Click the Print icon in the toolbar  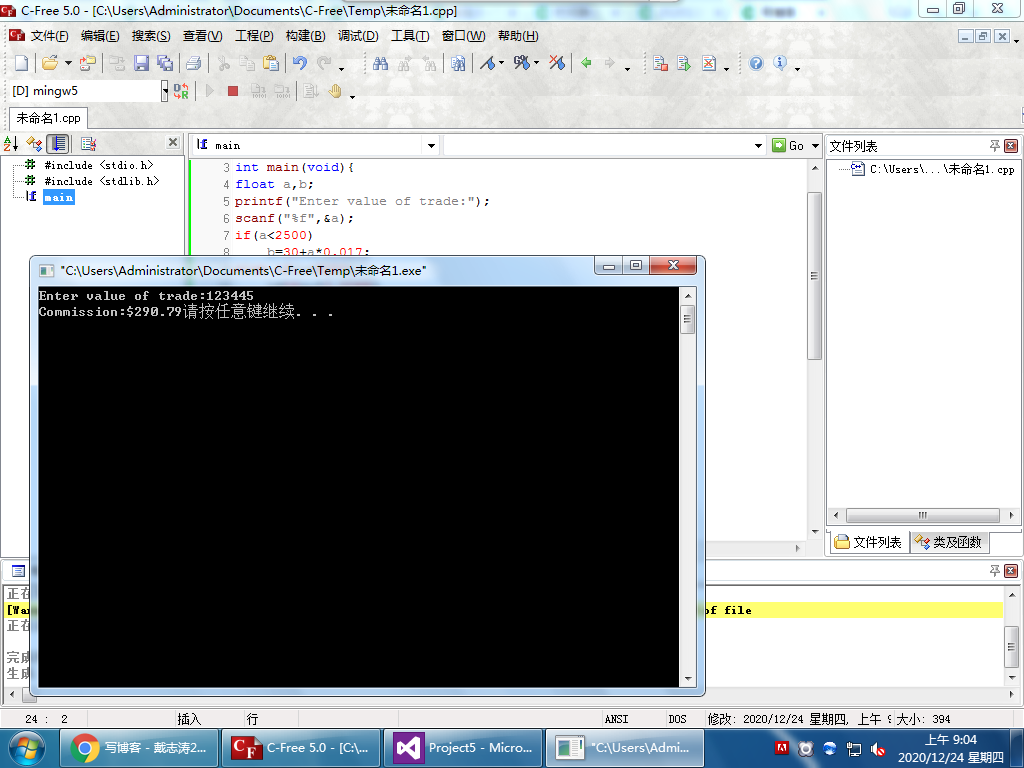click(x=193, y=63)
